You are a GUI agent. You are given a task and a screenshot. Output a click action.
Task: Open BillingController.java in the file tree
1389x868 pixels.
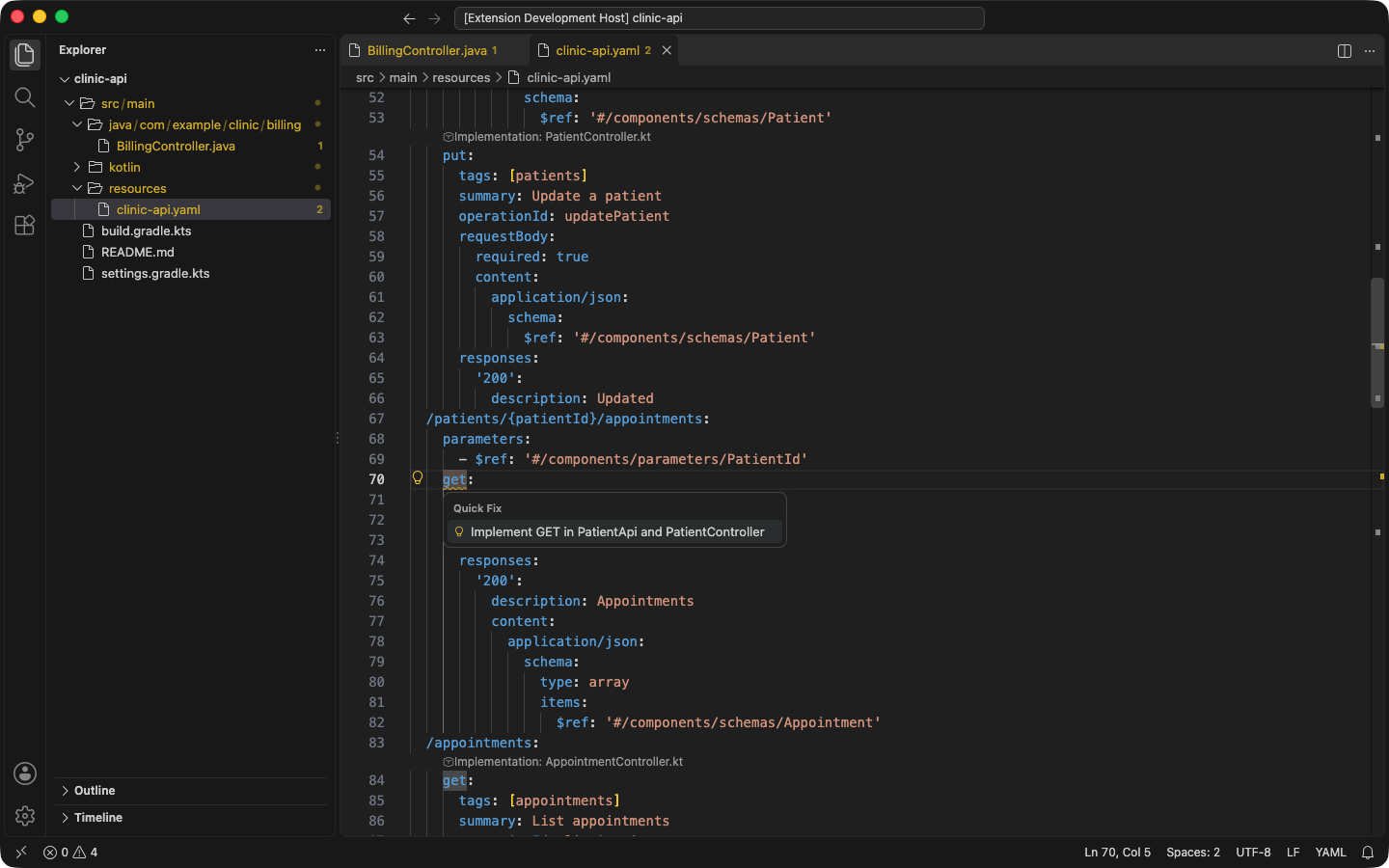(191, 146)
